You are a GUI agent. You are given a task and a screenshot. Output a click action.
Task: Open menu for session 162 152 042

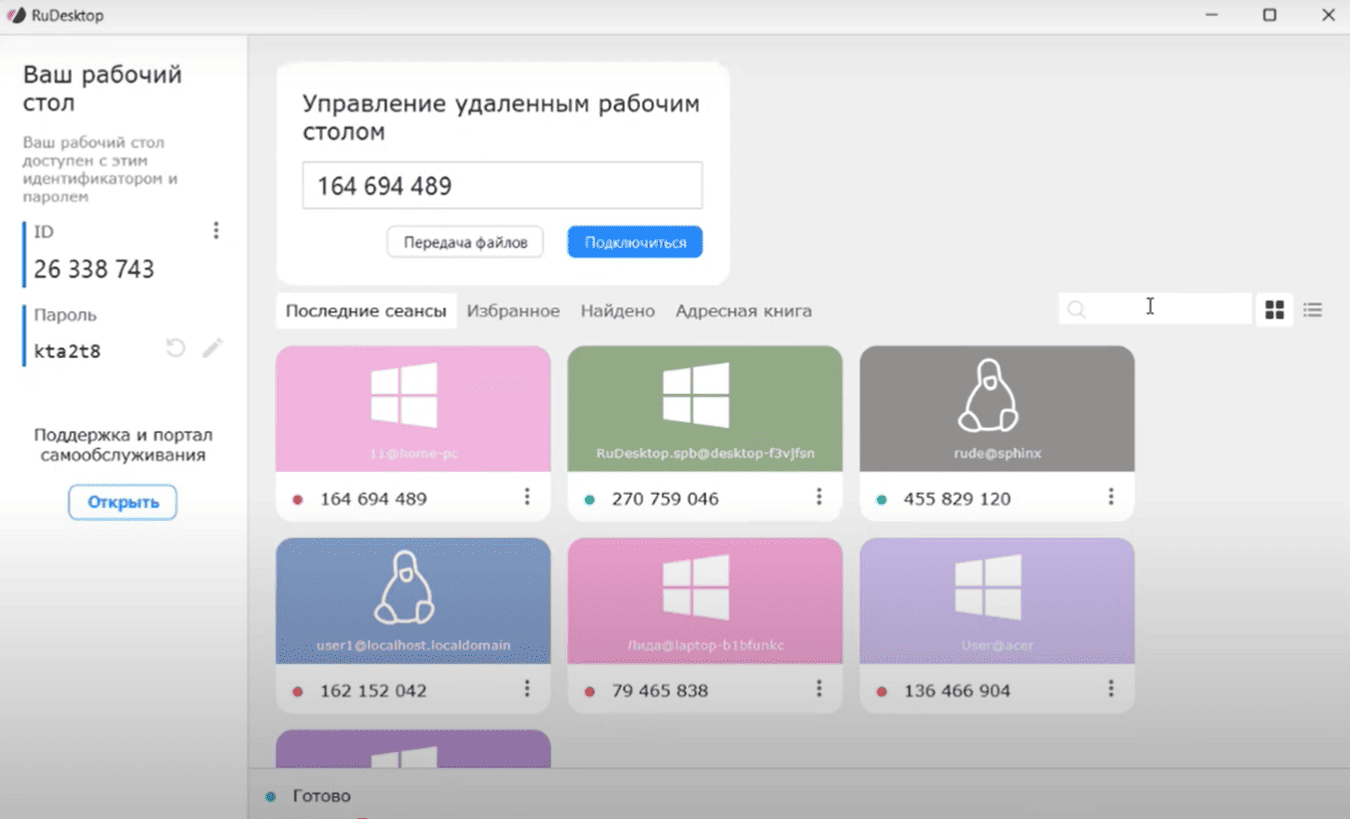click(527, 689)
